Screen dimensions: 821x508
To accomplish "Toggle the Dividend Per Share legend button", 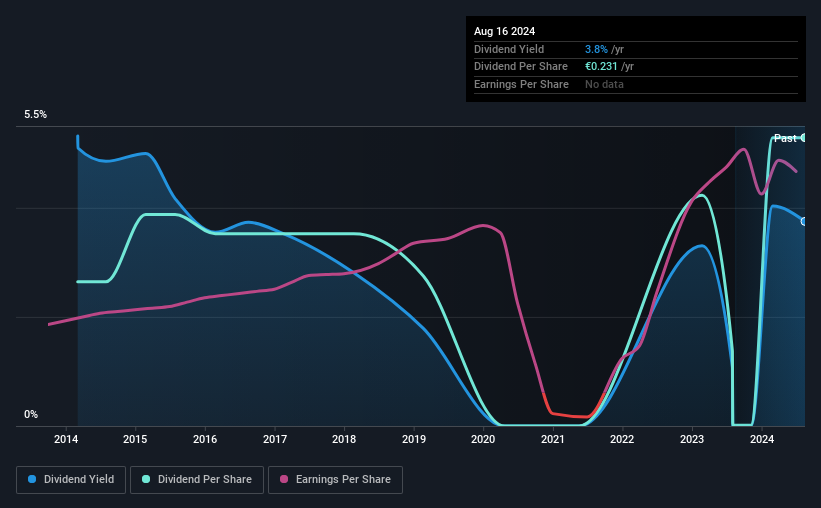I will pos(197,480).
